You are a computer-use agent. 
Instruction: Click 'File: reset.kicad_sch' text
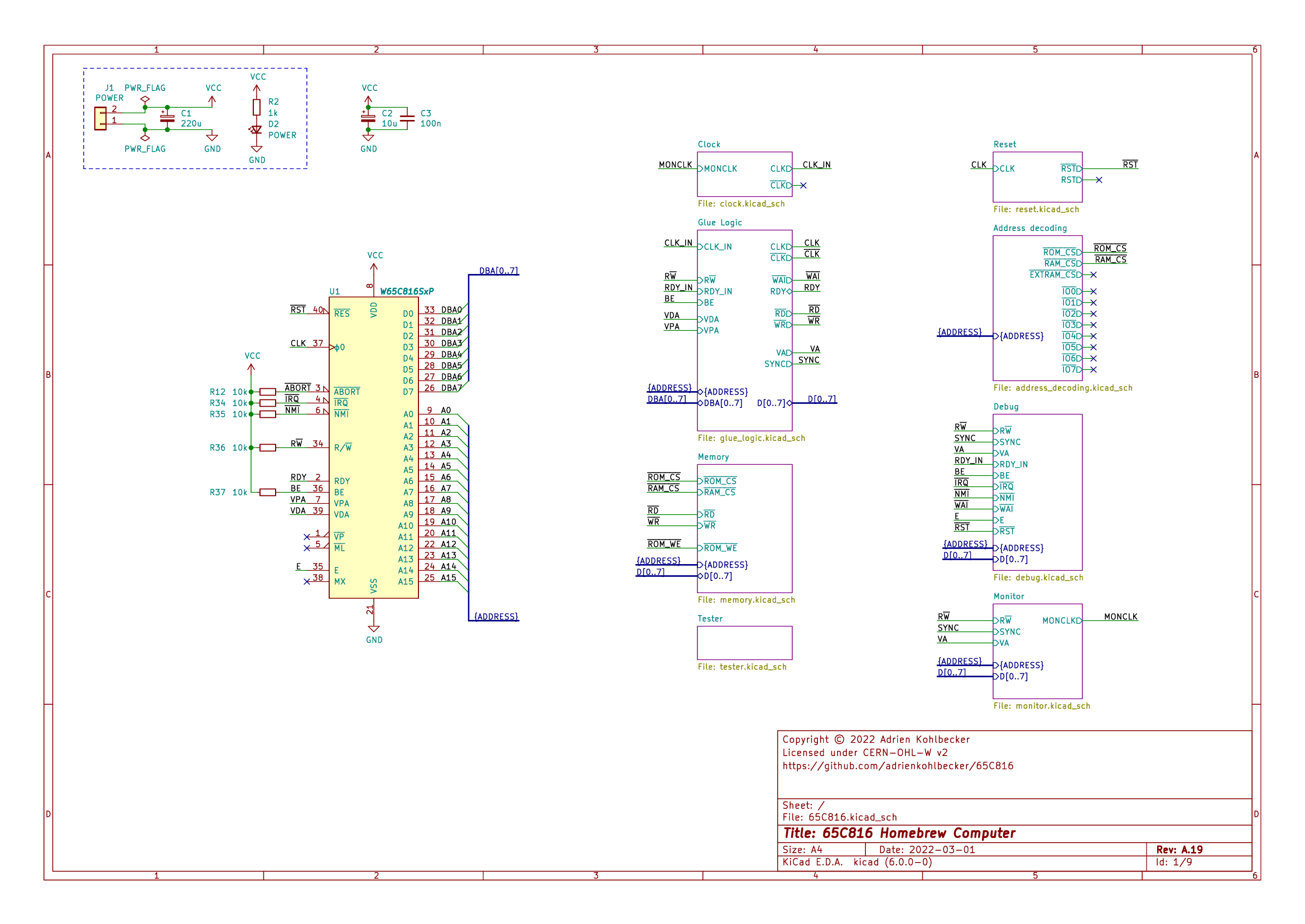pos(1036,209)
